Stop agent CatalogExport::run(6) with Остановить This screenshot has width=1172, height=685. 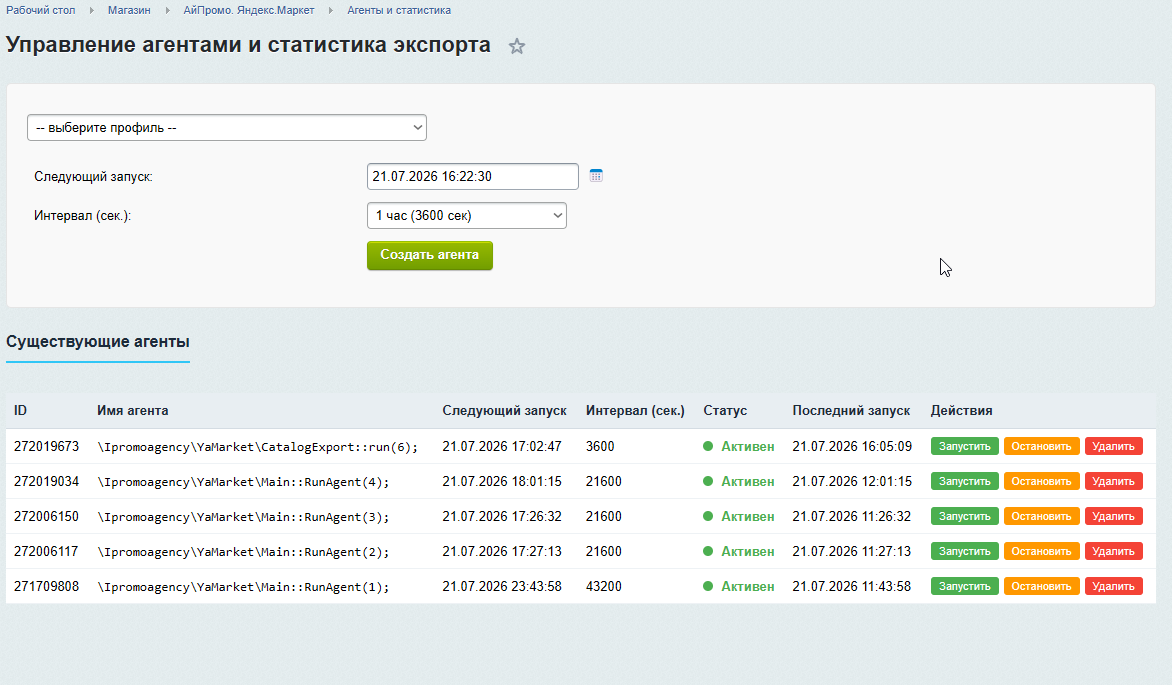point(1041,446)
